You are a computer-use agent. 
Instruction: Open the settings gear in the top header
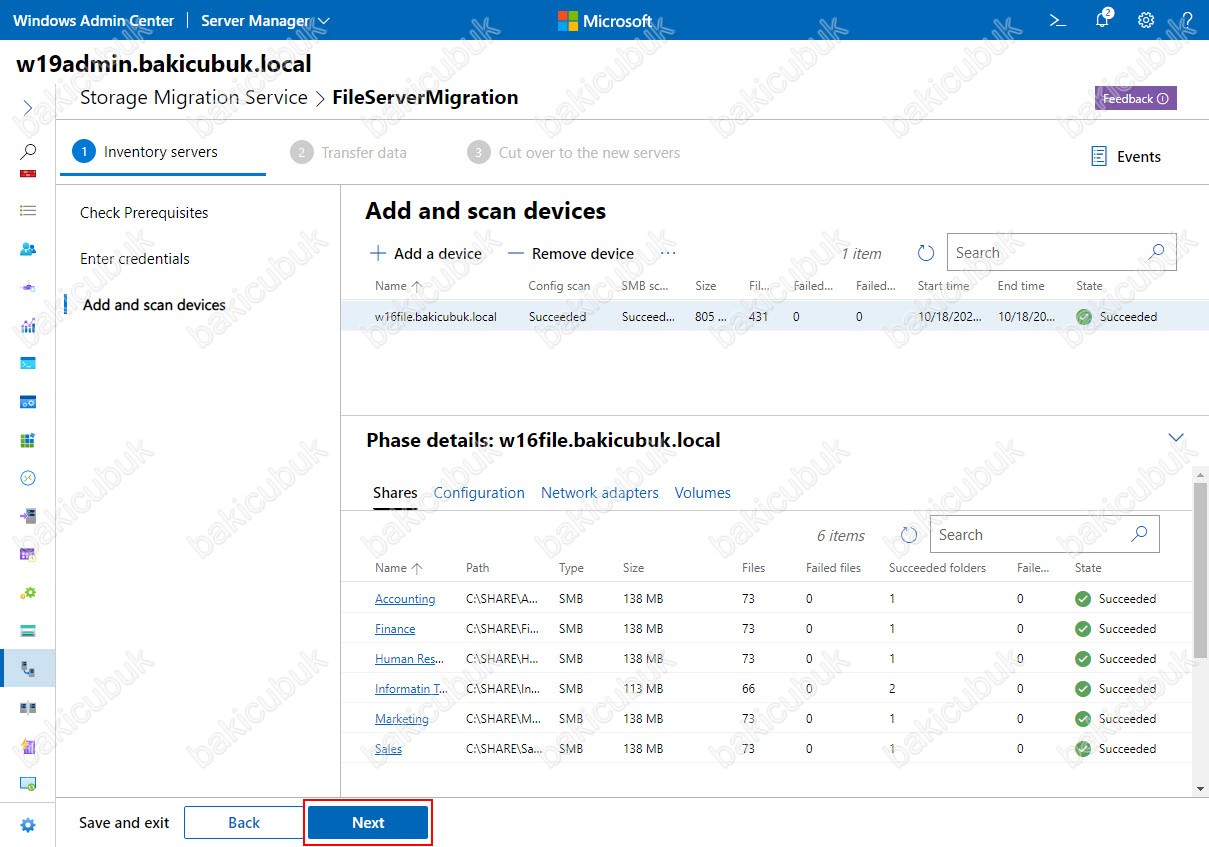point(1146,20)
